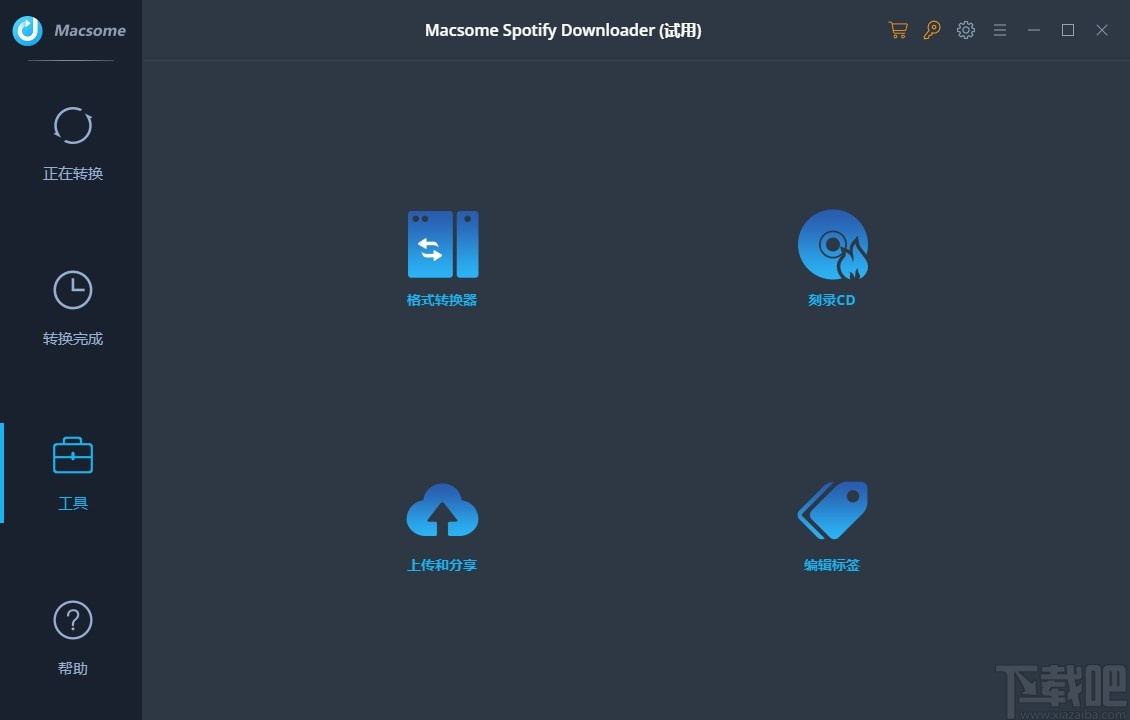Open the hamburger menu in title bar
This screenshot has height=720, width=1130.
(999, 30)
